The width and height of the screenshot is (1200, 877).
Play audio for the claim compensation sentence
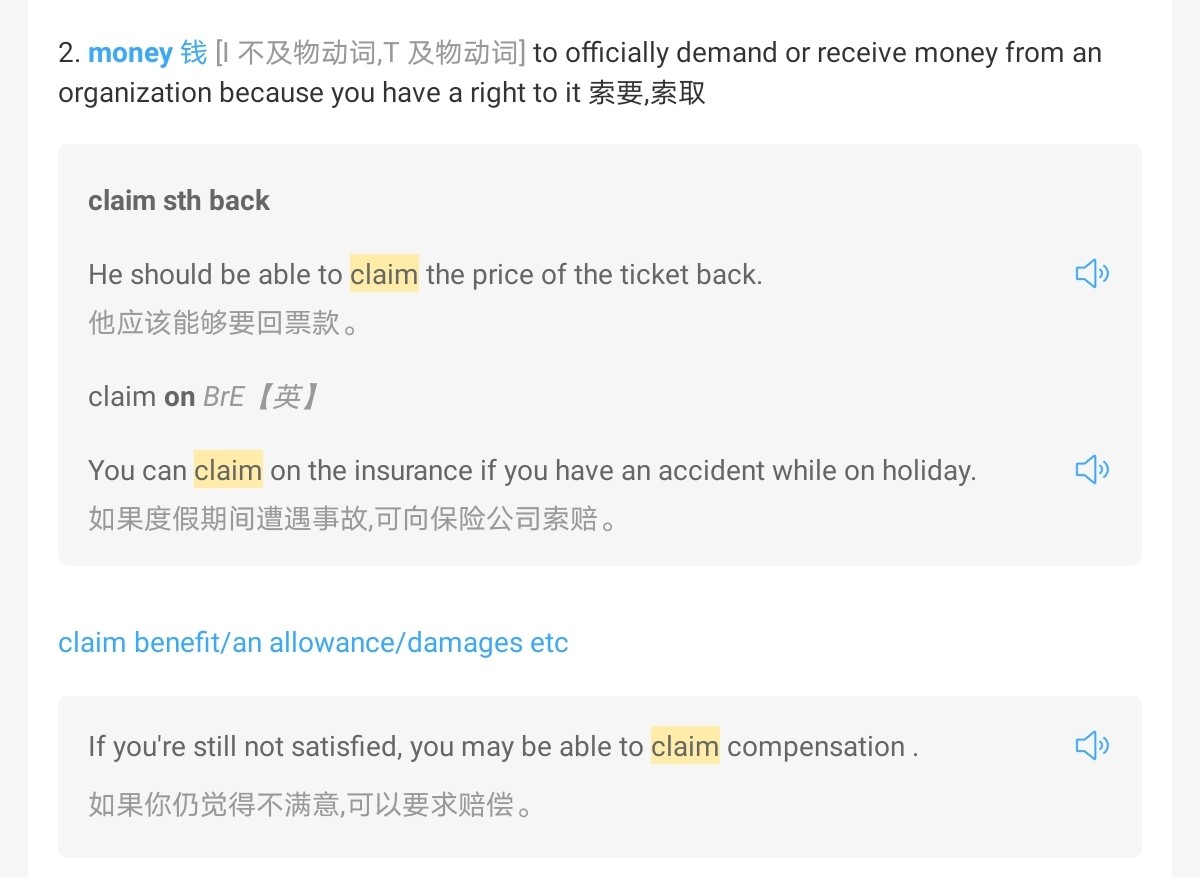(1092, 745)
